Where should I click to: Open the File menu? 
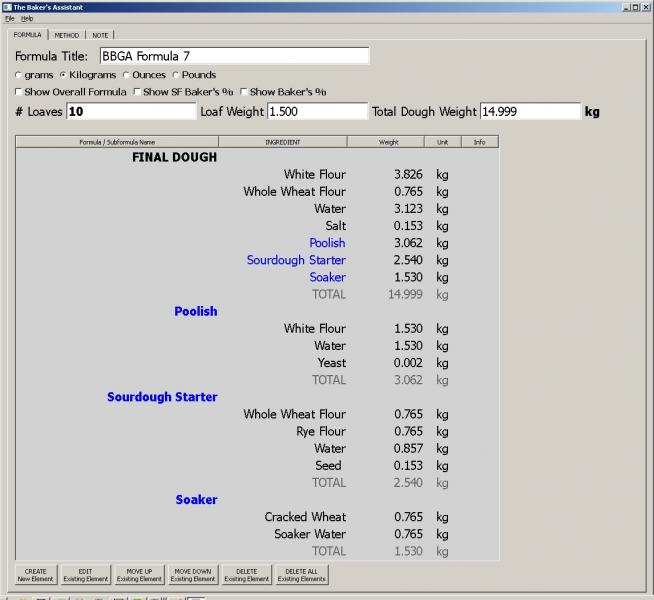pyautogui.click(x=9, y=19)
